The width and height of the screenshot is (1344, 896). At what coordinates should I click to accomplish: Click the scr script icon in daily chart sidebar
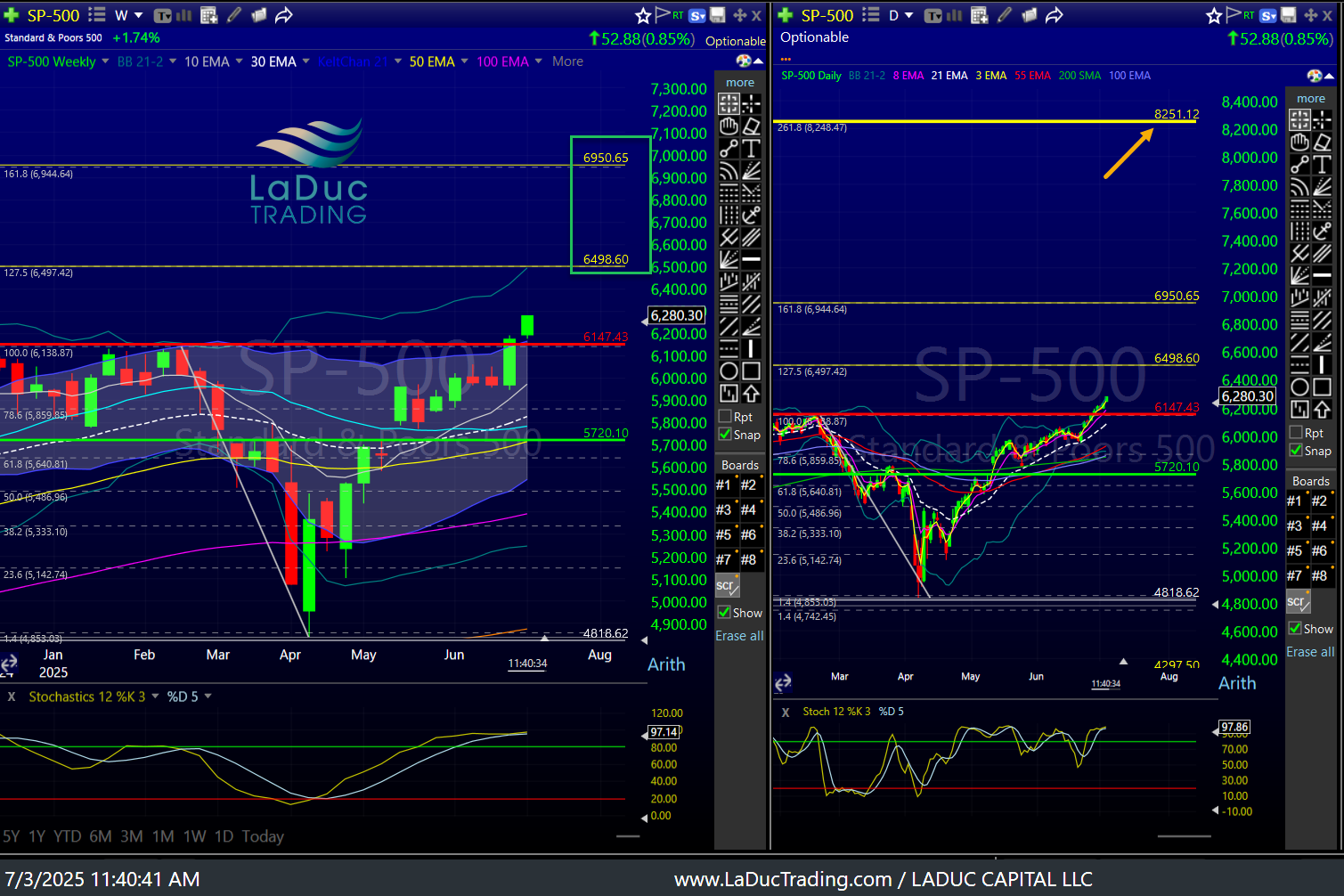pos(1299,602)
